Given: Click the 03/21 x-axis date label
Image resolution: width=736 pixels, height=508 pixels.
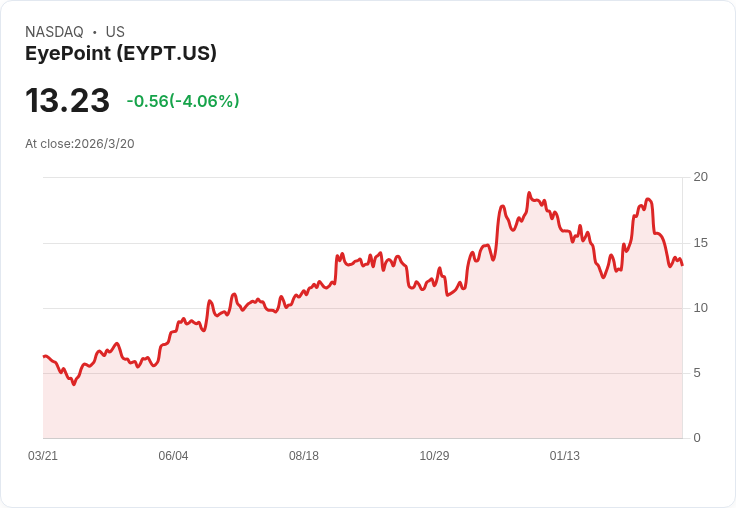Looking at the screenshot, I should tap(43, 456).
